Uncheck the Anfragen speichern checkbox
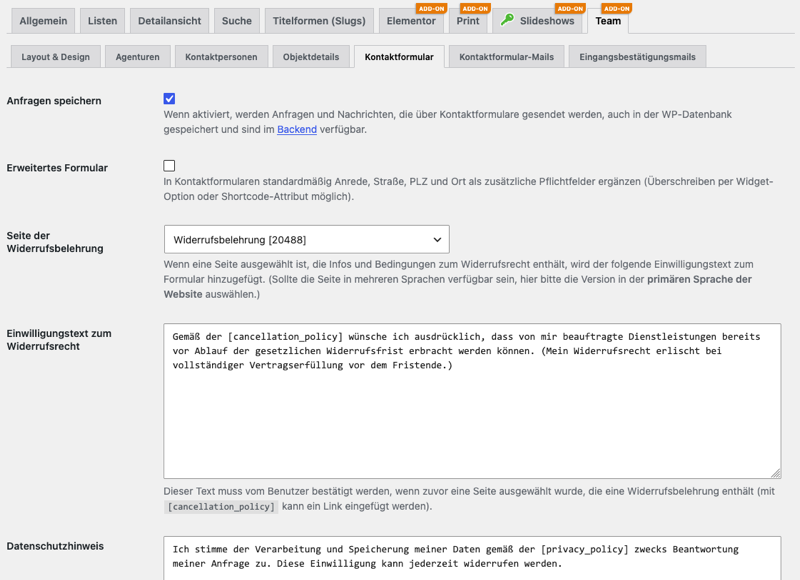The width and height of the screenshot is (800, 580). pos(169,98)
